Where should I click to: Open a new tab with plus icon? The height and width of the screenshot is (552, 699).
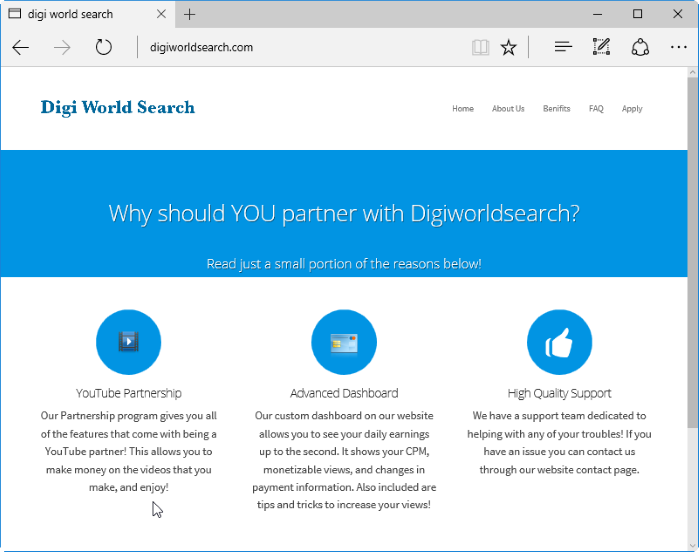tap(189, 15)
